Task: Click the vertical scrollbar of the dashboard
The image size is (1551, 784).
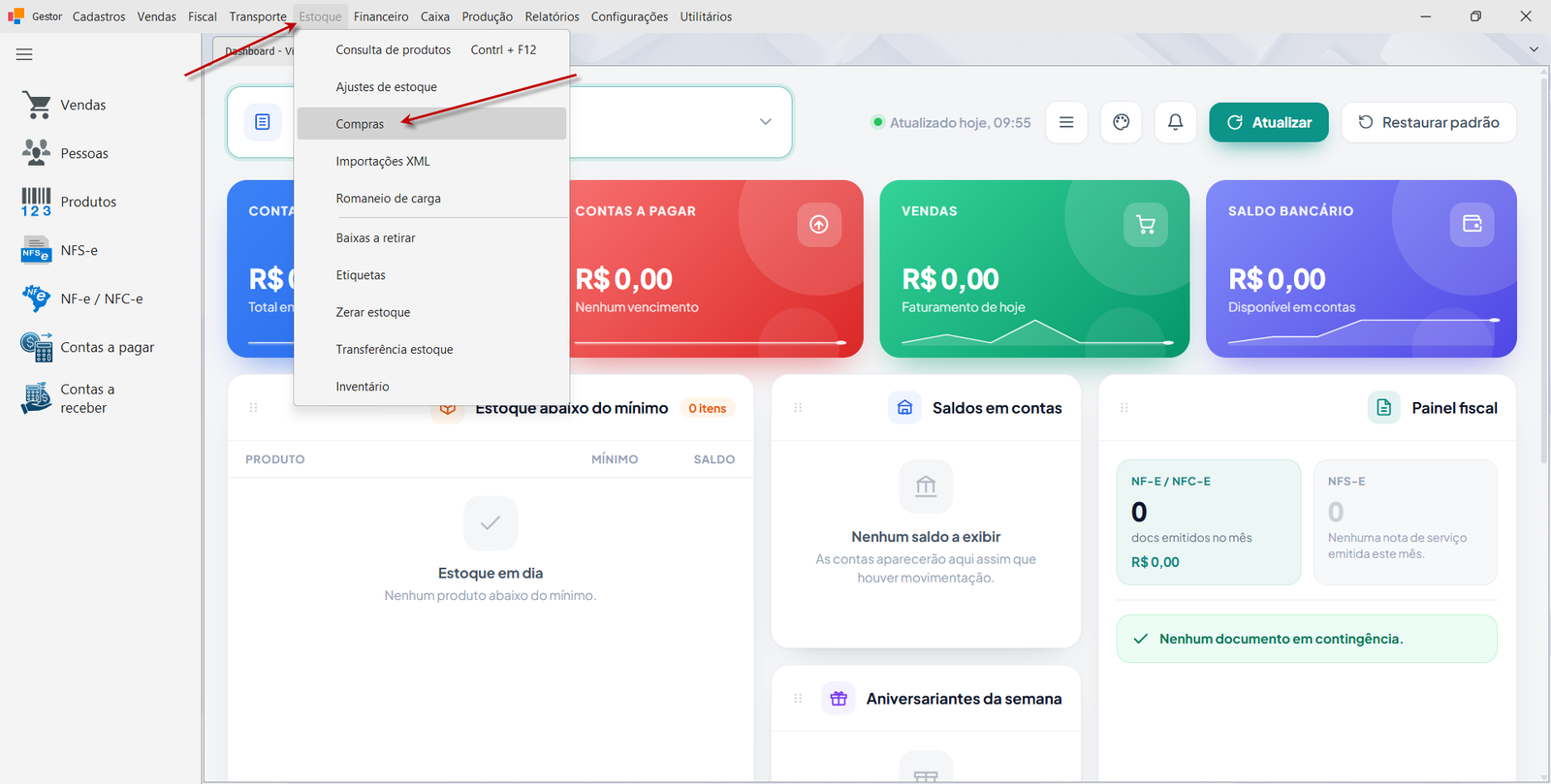Action: point(1544,269)
